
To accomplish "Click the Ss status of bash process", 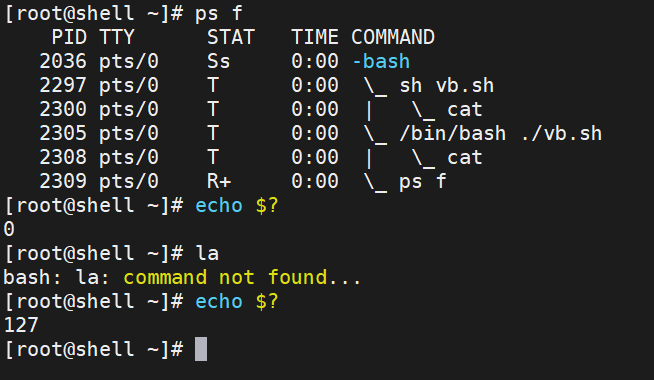I will pos(219,61).
